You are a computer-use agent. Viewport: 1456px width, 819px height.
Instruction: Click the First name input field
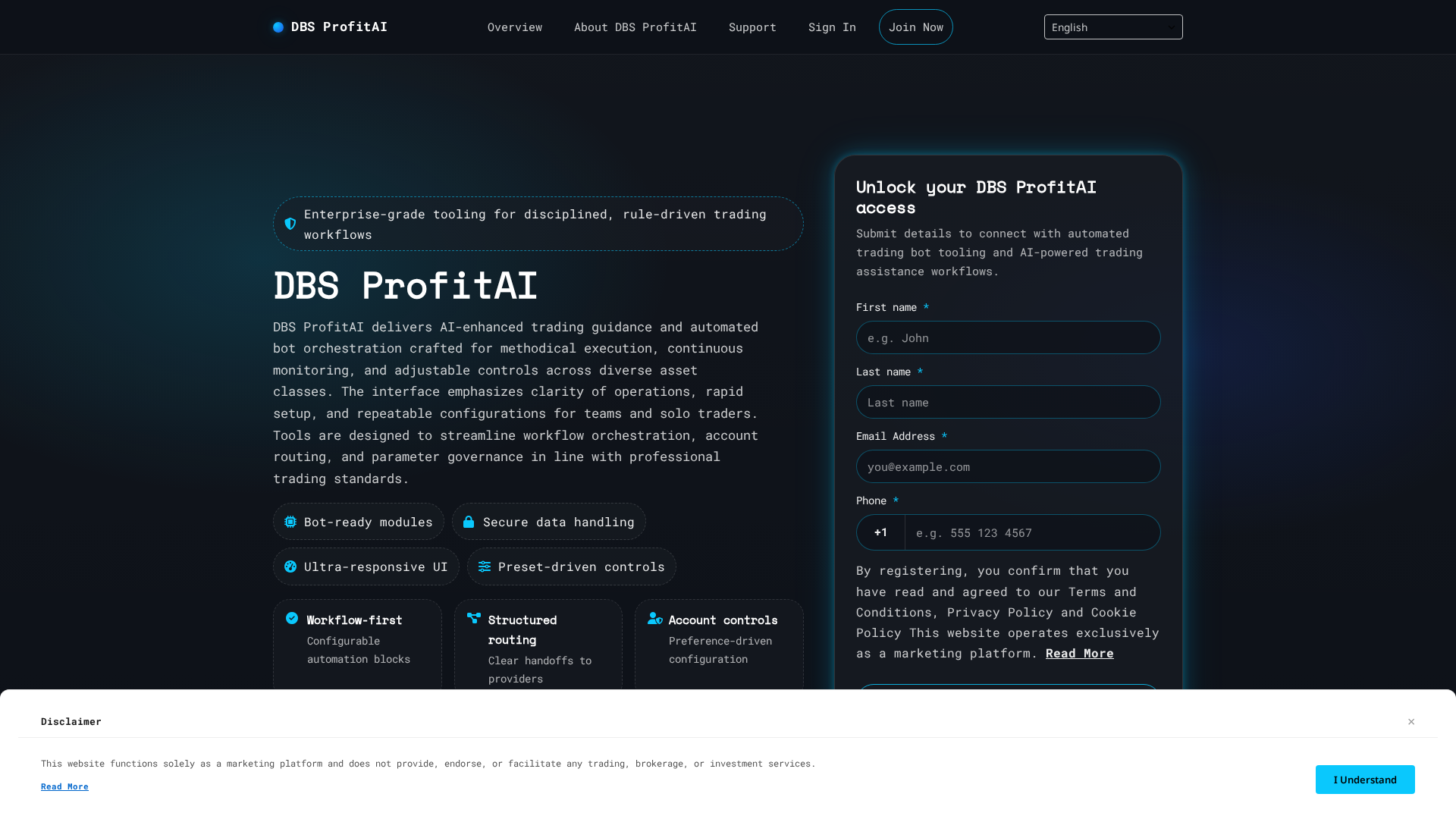coord(1008,337)
